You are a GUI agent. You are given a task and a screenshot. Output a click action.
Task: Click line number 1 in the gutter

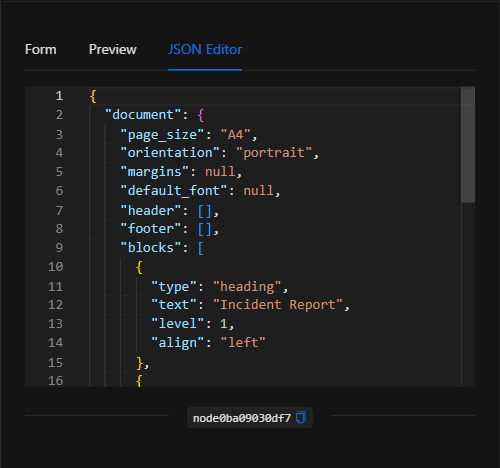click(59, 96)
